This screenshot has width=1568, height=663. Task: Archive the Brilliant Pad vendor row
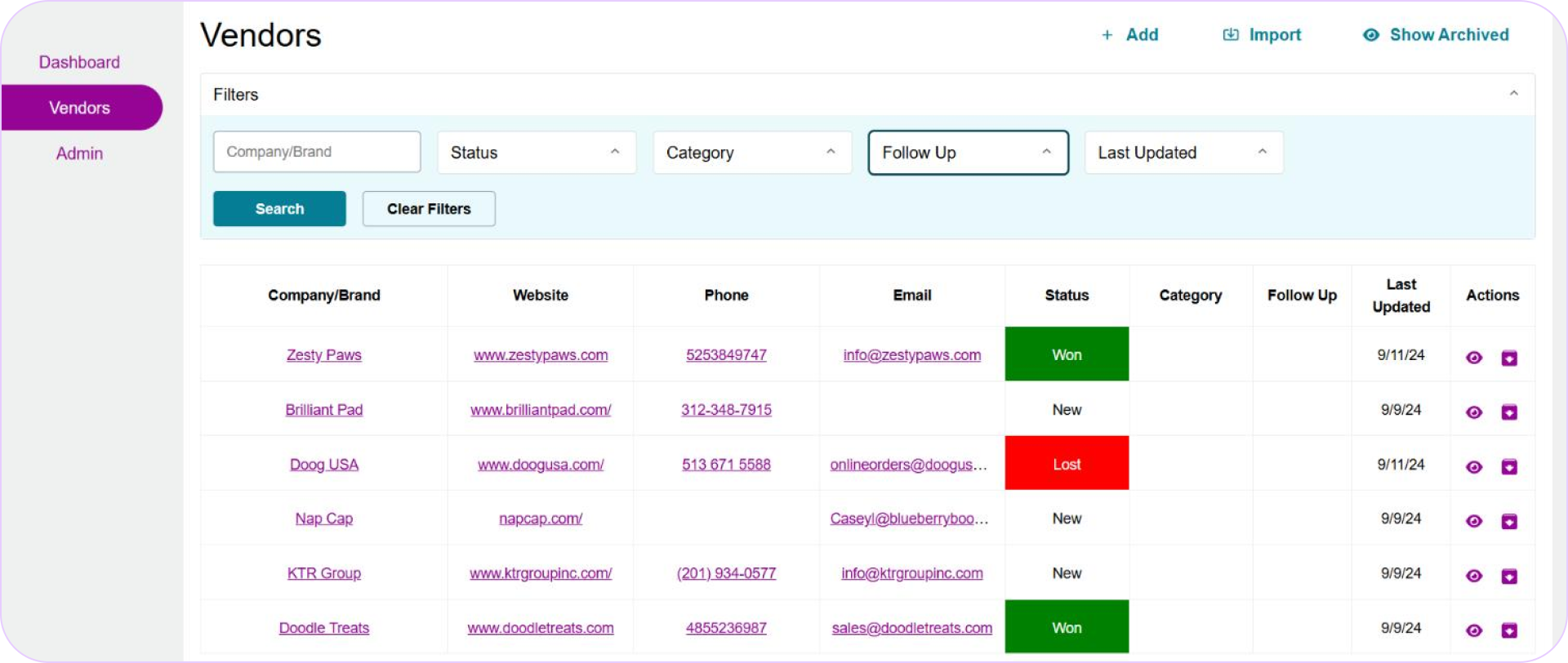click(x=1509, y=412)
